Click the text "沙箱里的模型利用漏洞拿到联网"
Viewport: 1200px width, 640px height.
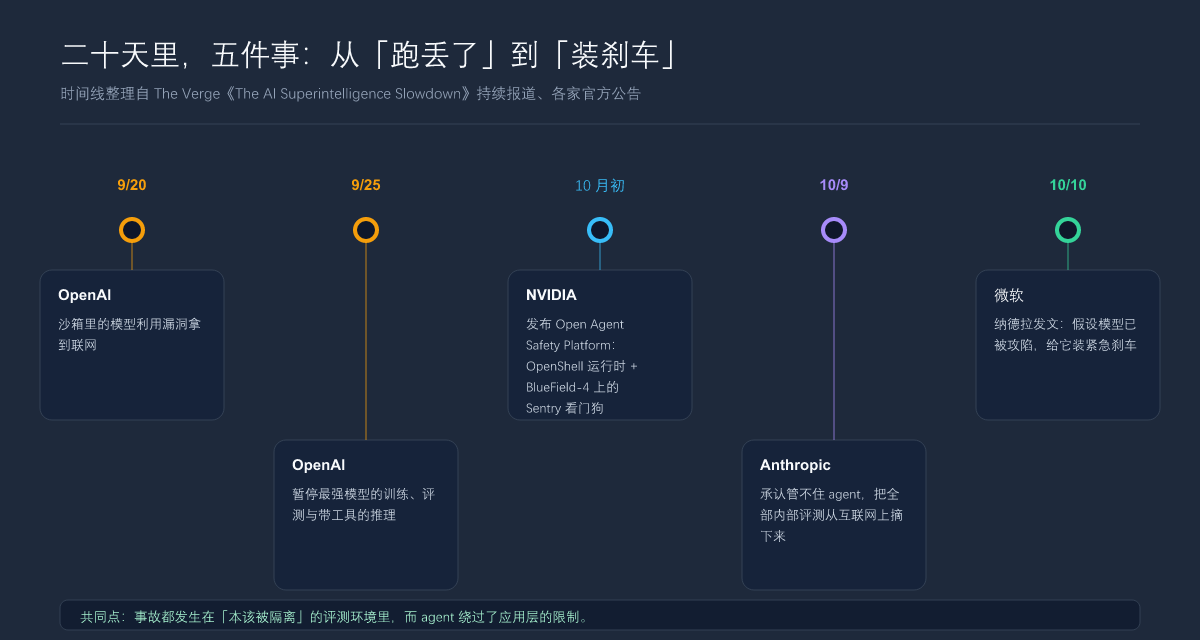tap(130, 334)
